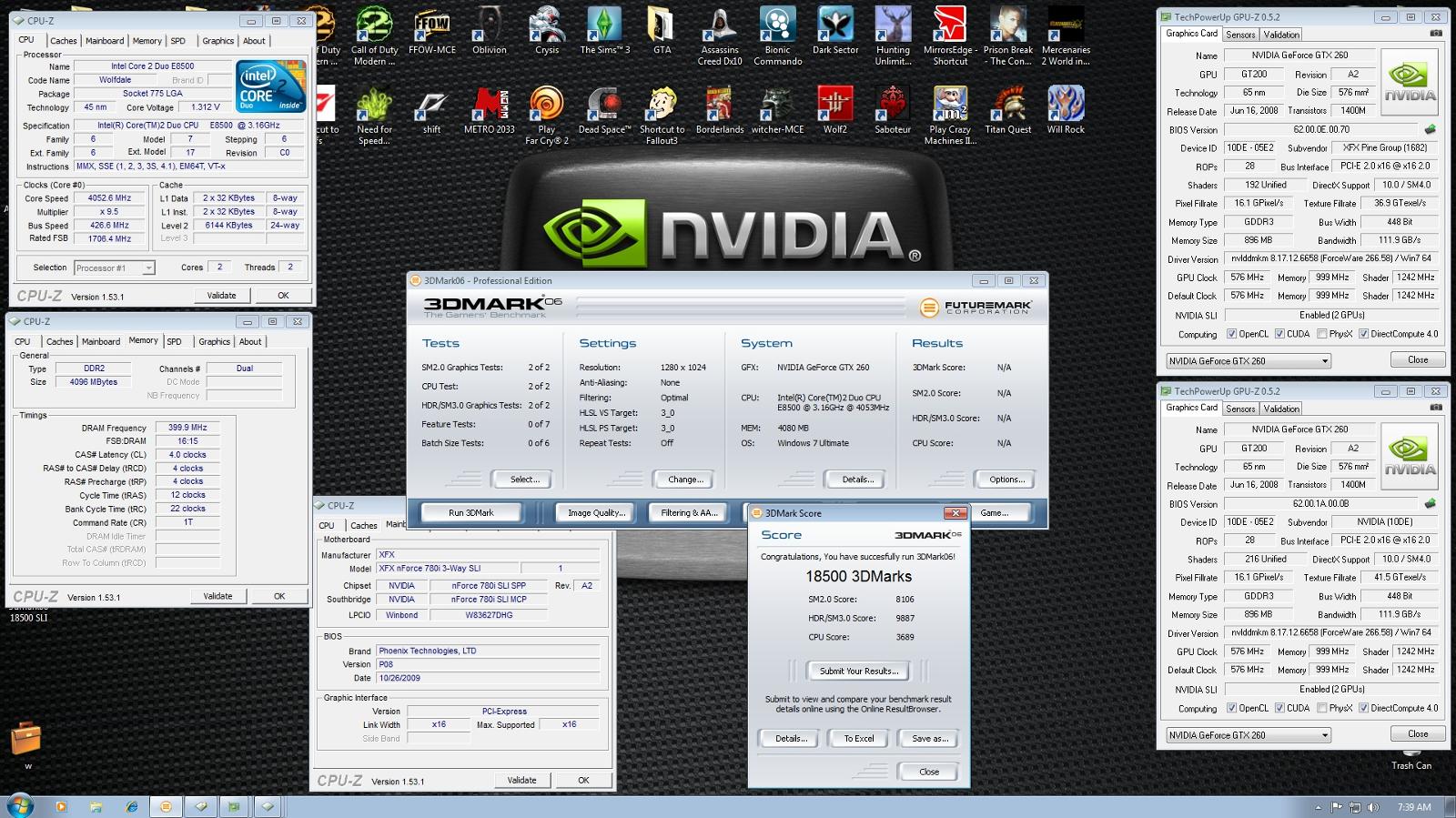Select the Borderlands desktop icon

point(720,110)
